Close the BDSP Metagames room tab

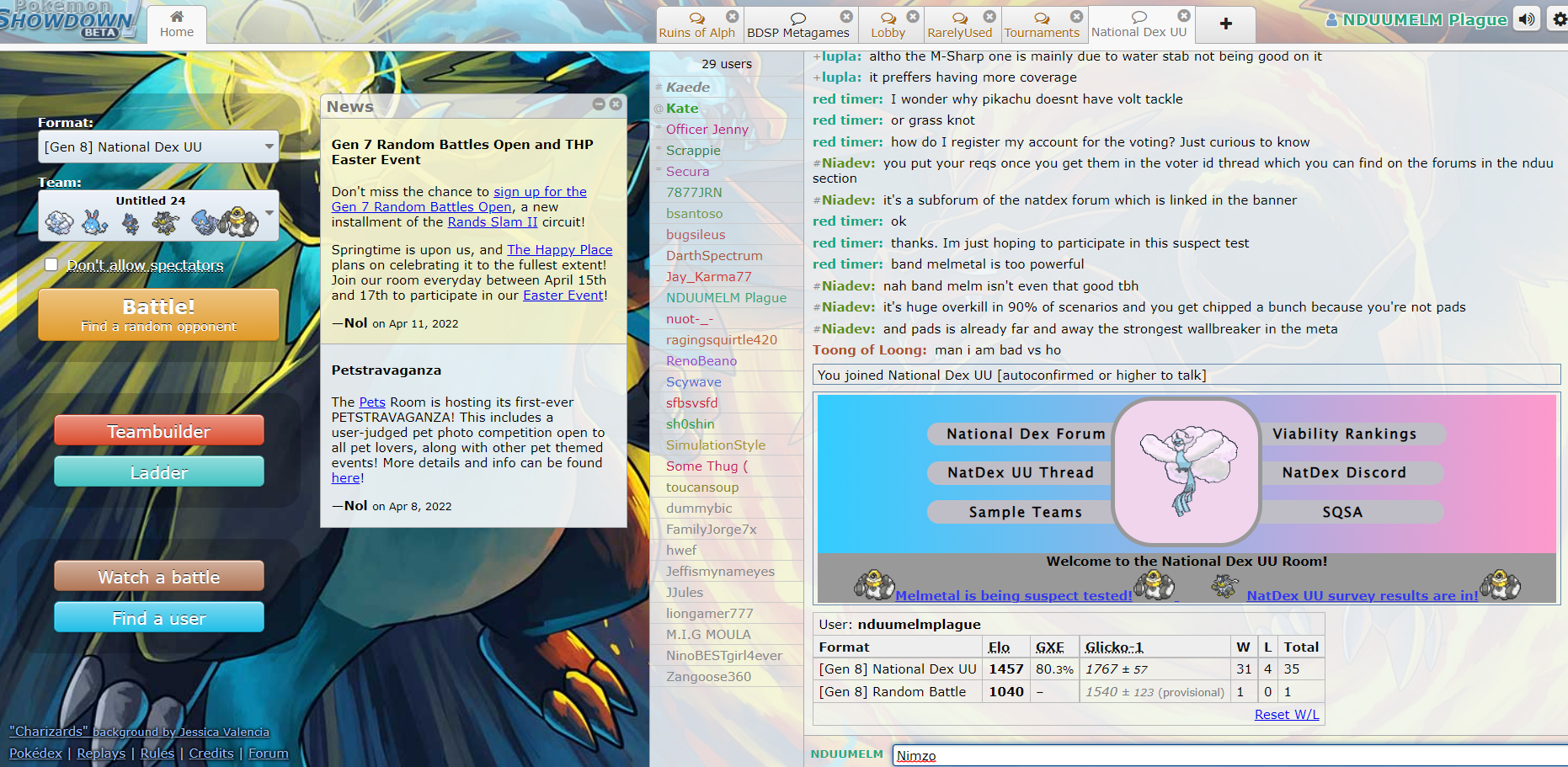(x=846, y=16)
